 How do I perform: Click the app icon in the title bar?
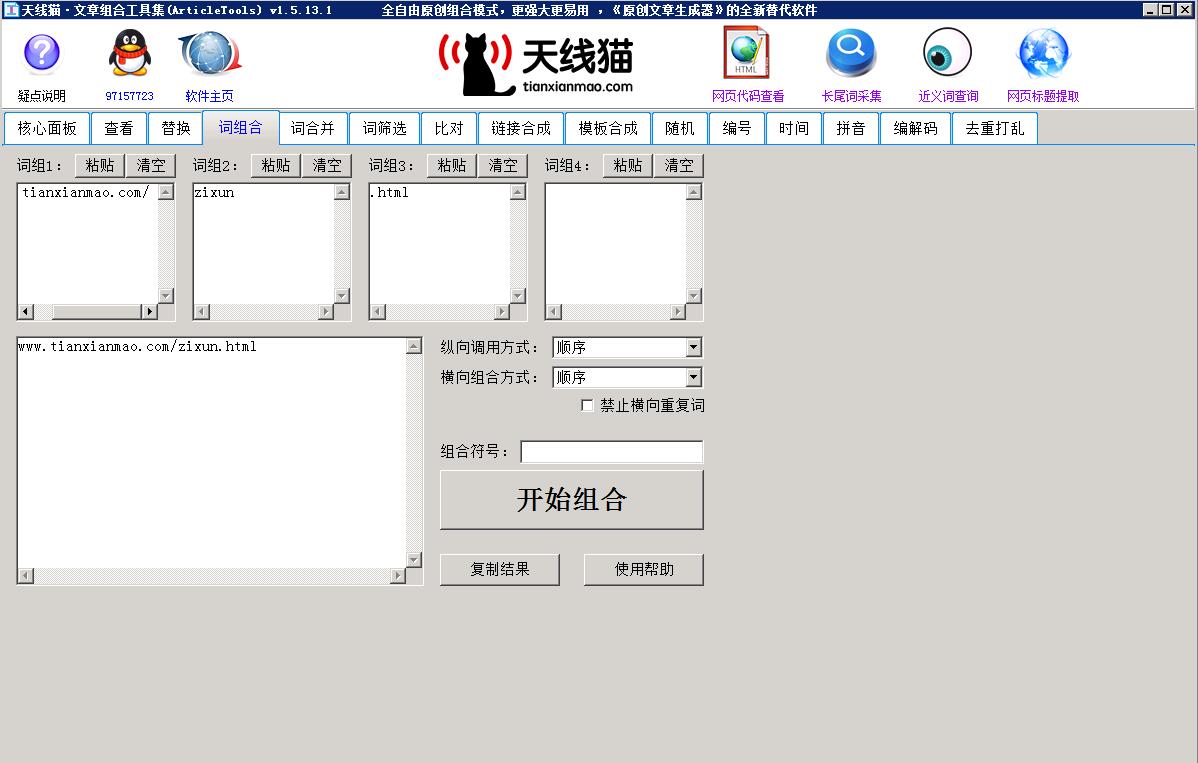tap(11, 10)
